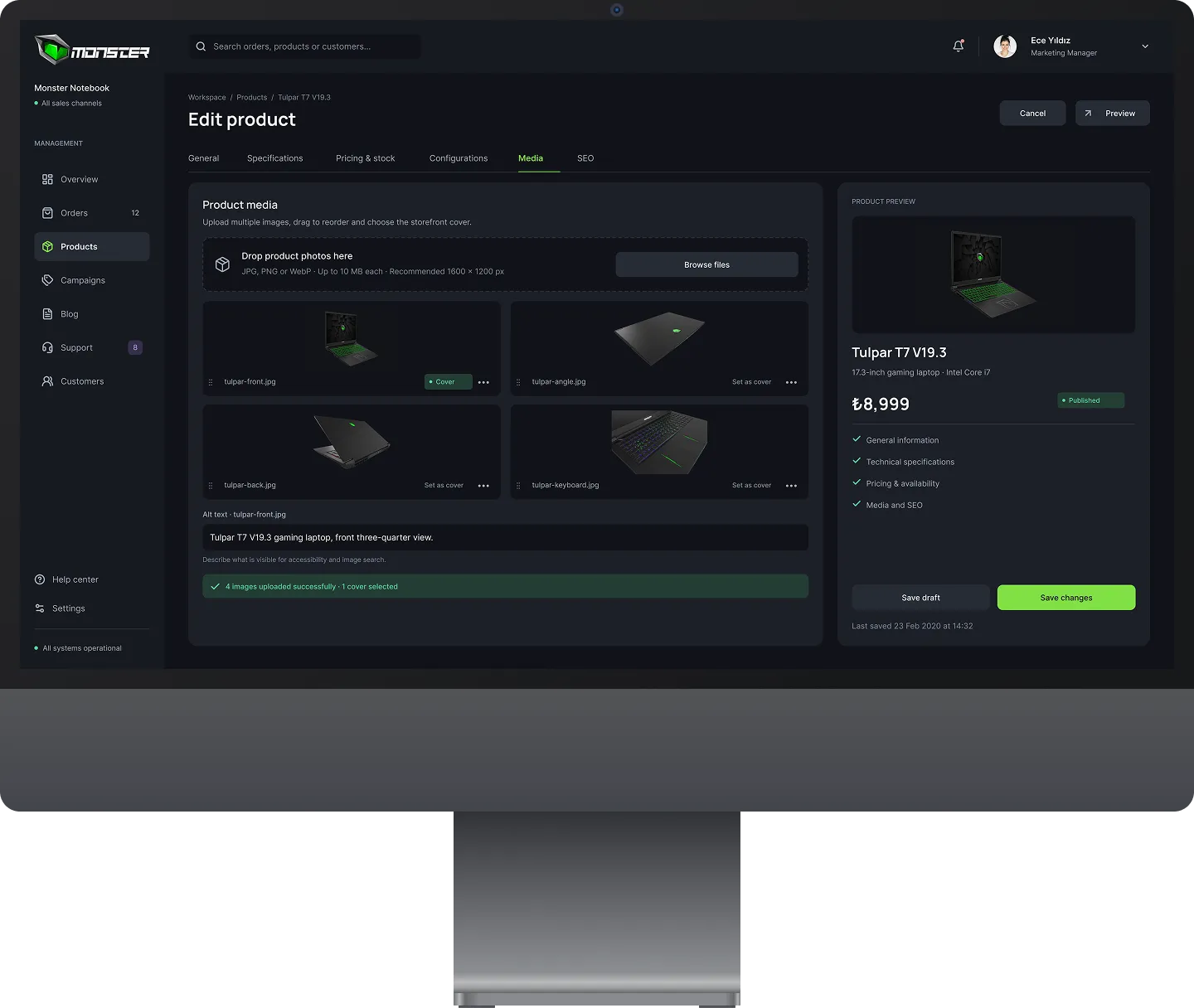The image size is (1194, 1008).
Task: Open the SEO tab
Action: [x=585, y=158]
